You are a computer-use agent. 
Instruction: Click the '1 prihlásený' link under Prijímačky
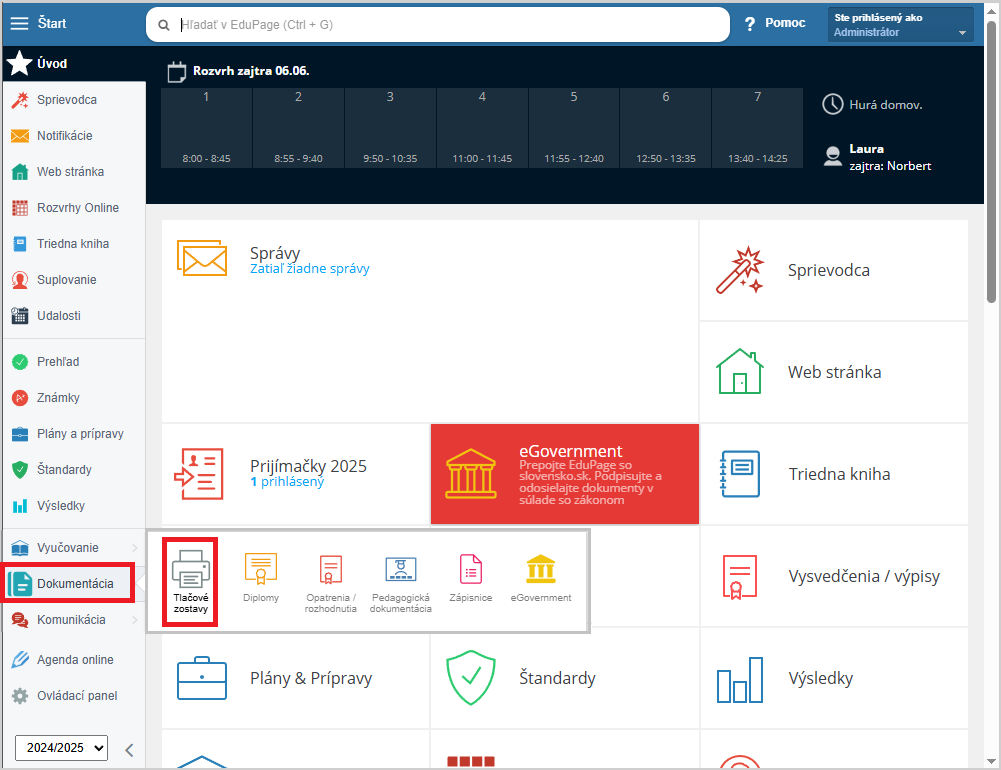pos(286,481)
